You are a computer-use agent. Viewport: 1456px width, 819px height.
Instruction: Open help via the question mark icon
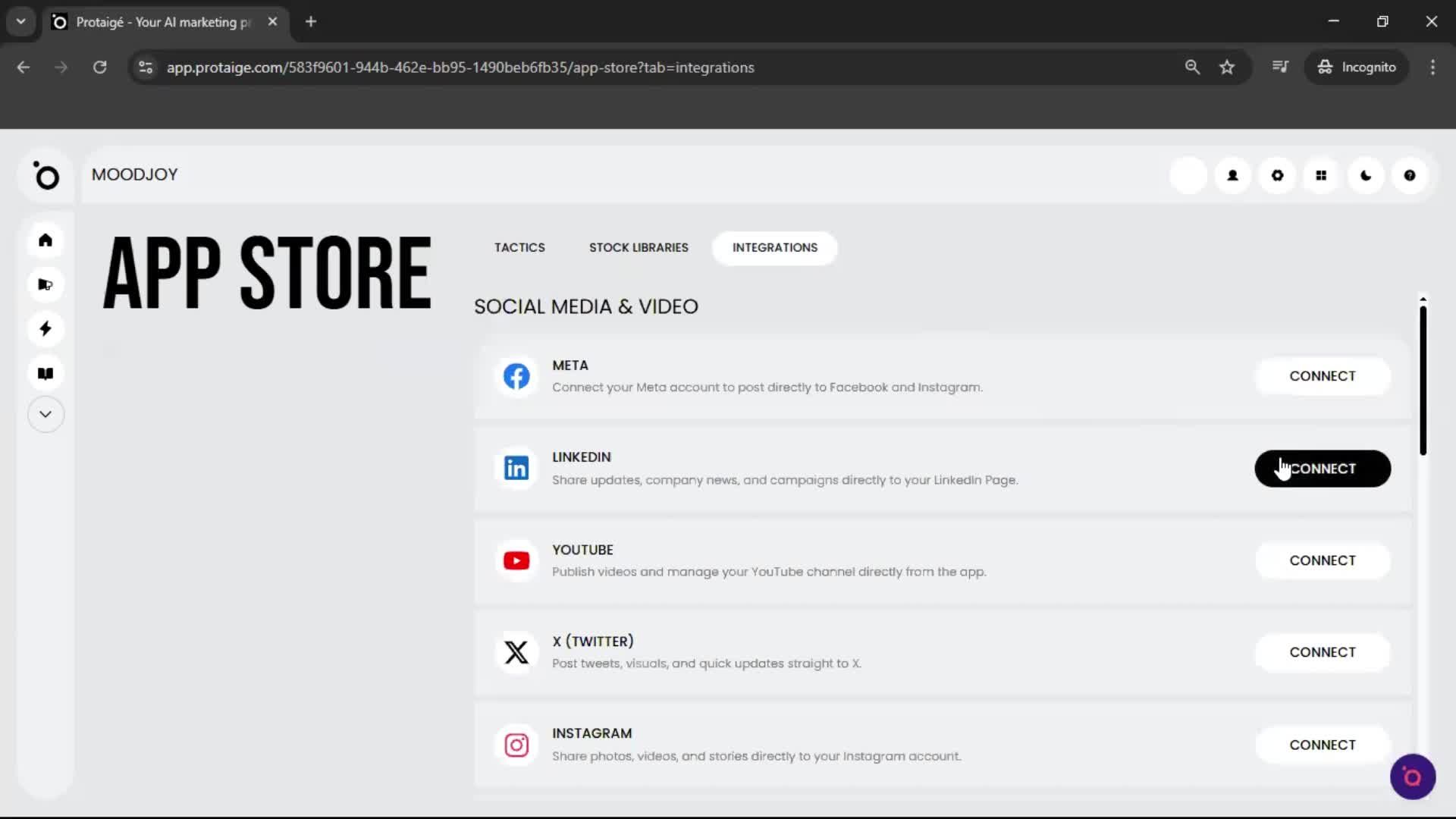point(1410,175)
